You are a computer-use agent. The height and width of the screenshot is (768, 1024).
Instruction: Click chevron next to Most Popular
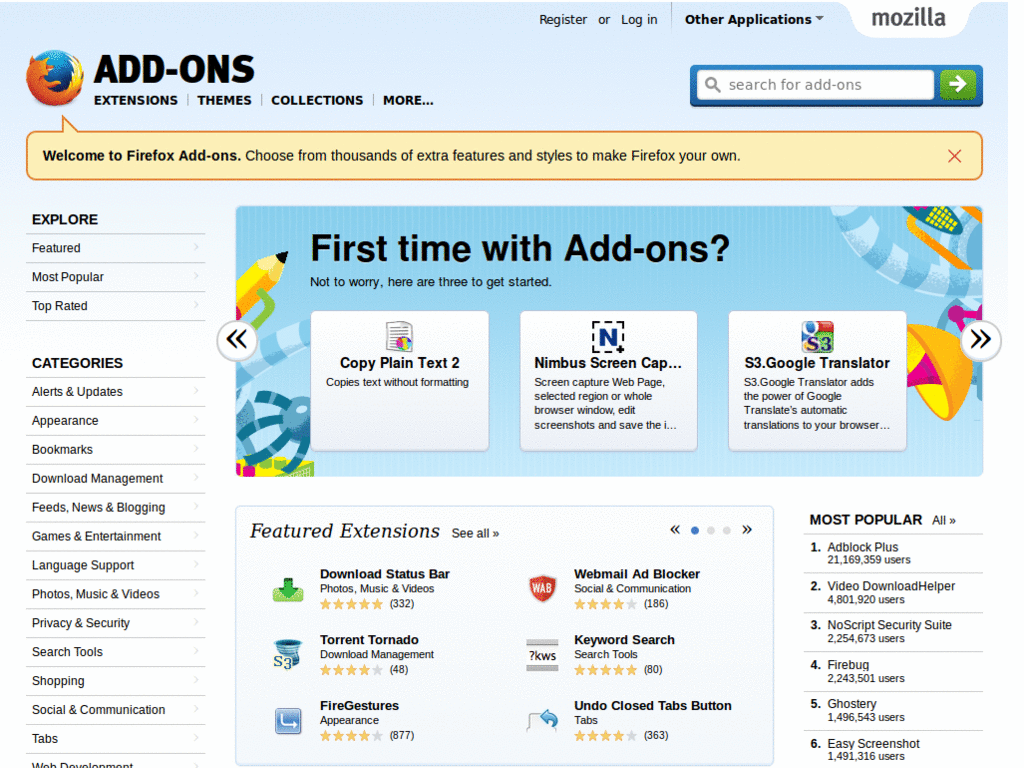[x=196, y=276]
